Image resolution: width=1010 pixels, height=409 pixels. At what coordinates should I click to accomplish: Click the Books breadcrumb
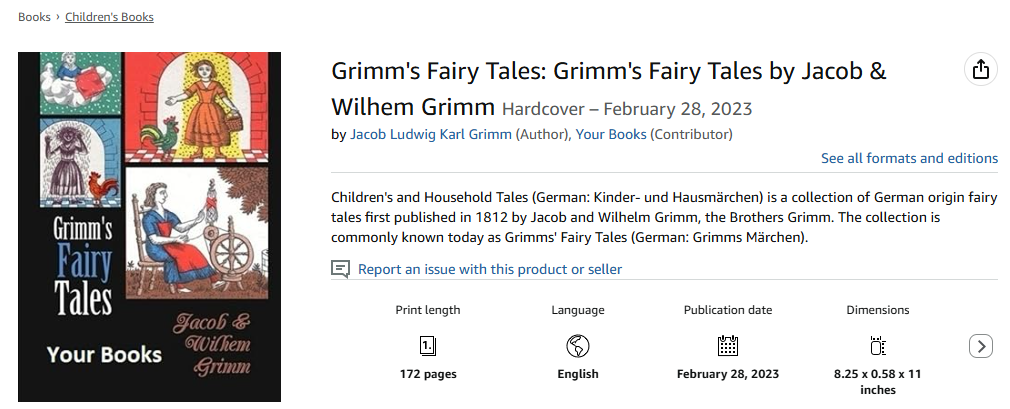pyautogui.click(x=34, y=17)
